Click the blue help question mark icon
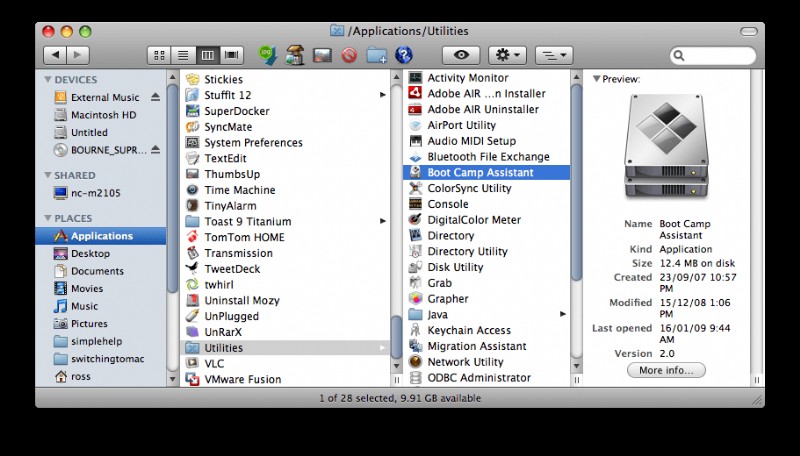The height and width of the screenshot is (456, 800). pos(404,55)
